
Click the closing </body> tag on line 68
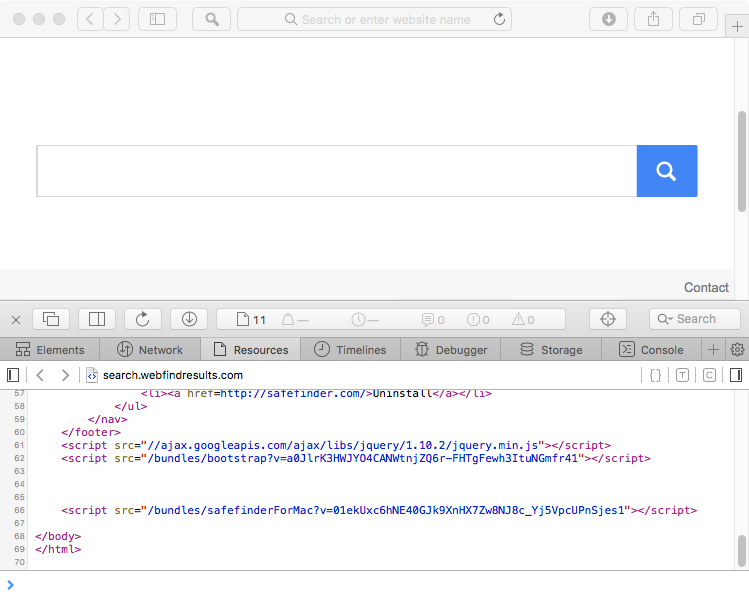point(58,536)
